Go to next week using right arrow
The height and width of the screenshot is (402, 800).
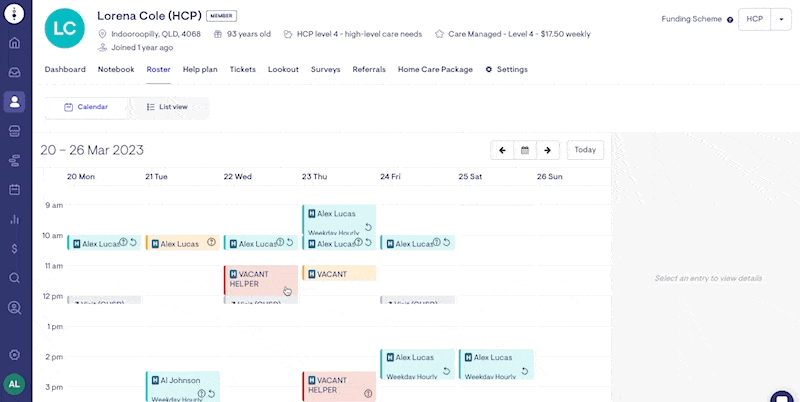coord(547,150)
